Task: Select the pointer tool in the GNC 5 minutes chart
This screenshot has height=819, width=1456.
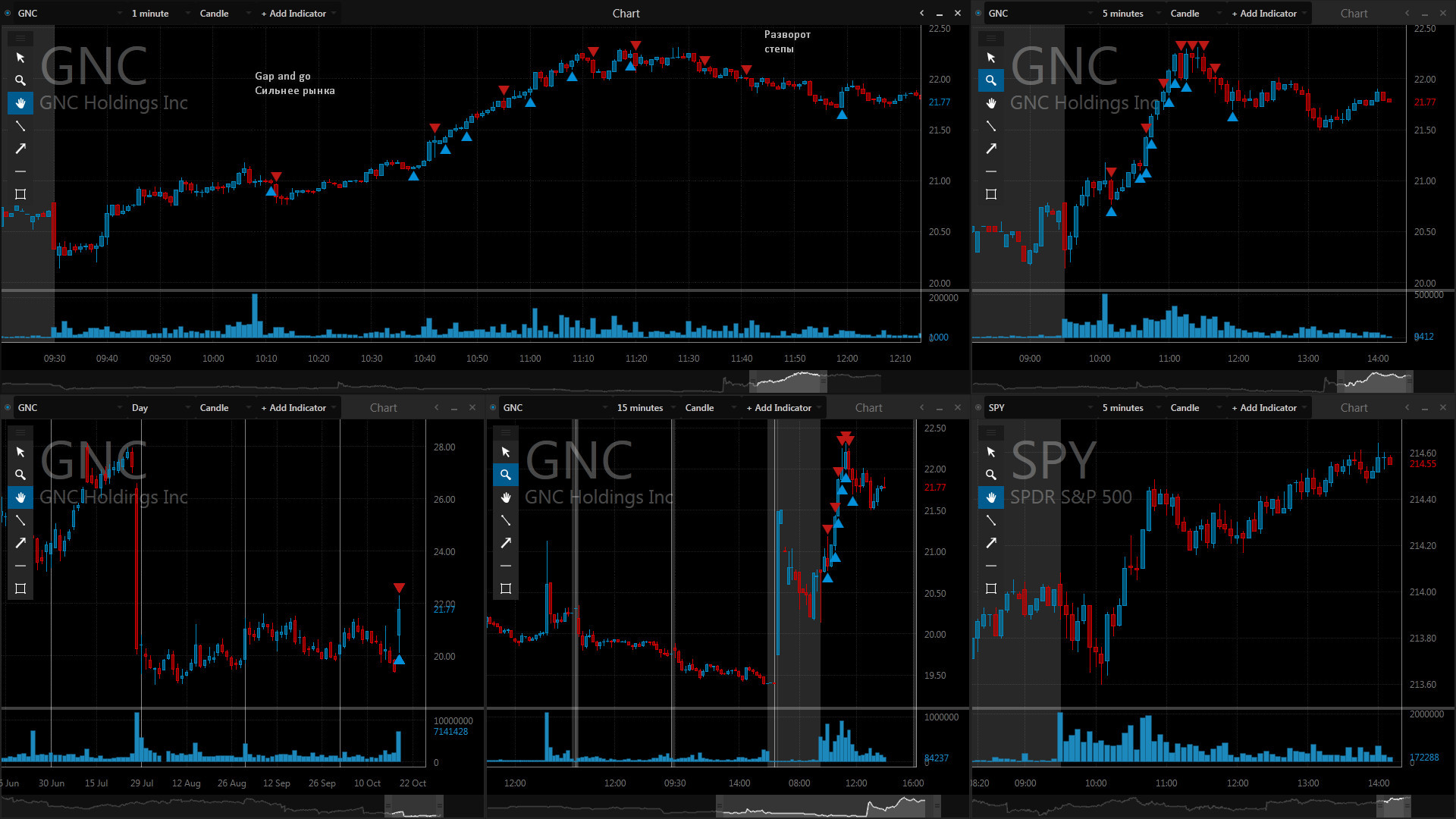Action: pyautogui.click(x=991, y=58)
